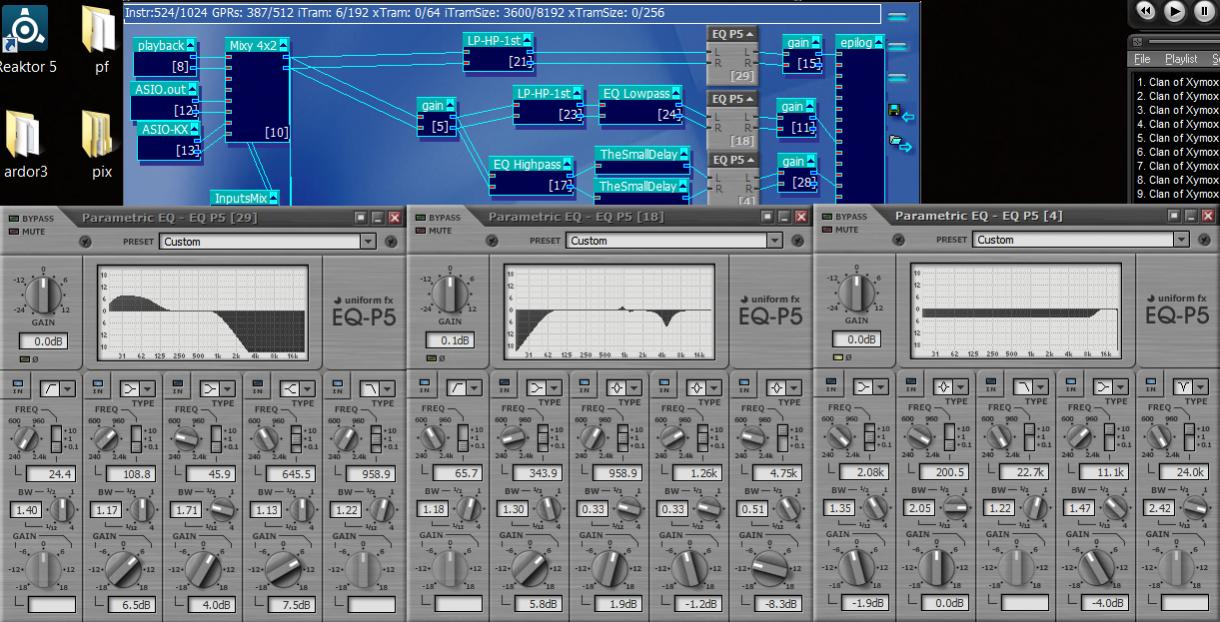The image size is (1220, 622).
Task: Click master GAIN knob in EQ P5 [29]
Action: (43, 293)
